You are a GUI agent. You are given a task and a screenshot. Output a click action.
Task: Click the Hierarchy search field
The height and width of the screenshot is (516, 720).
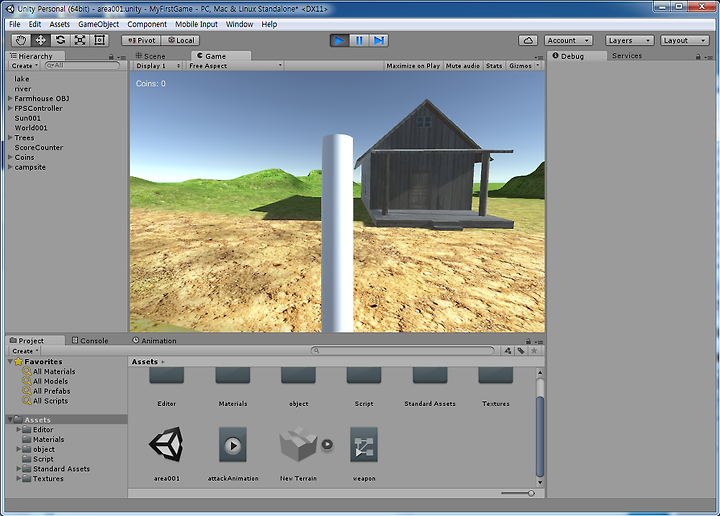pyautogui.click(x=82, y=66)
